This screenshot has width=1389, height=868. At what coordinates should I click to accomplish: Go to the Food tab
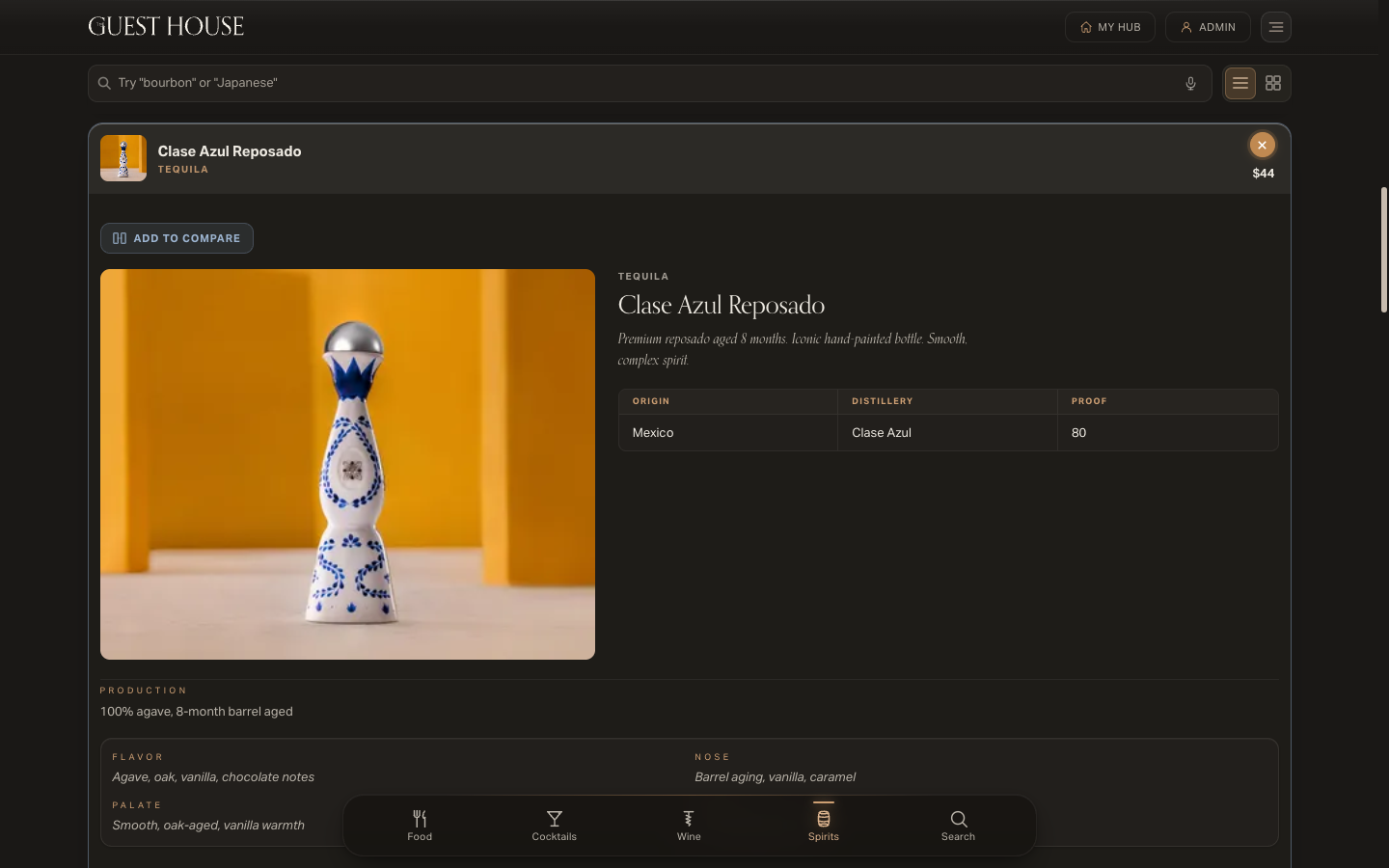pos(420,826)
